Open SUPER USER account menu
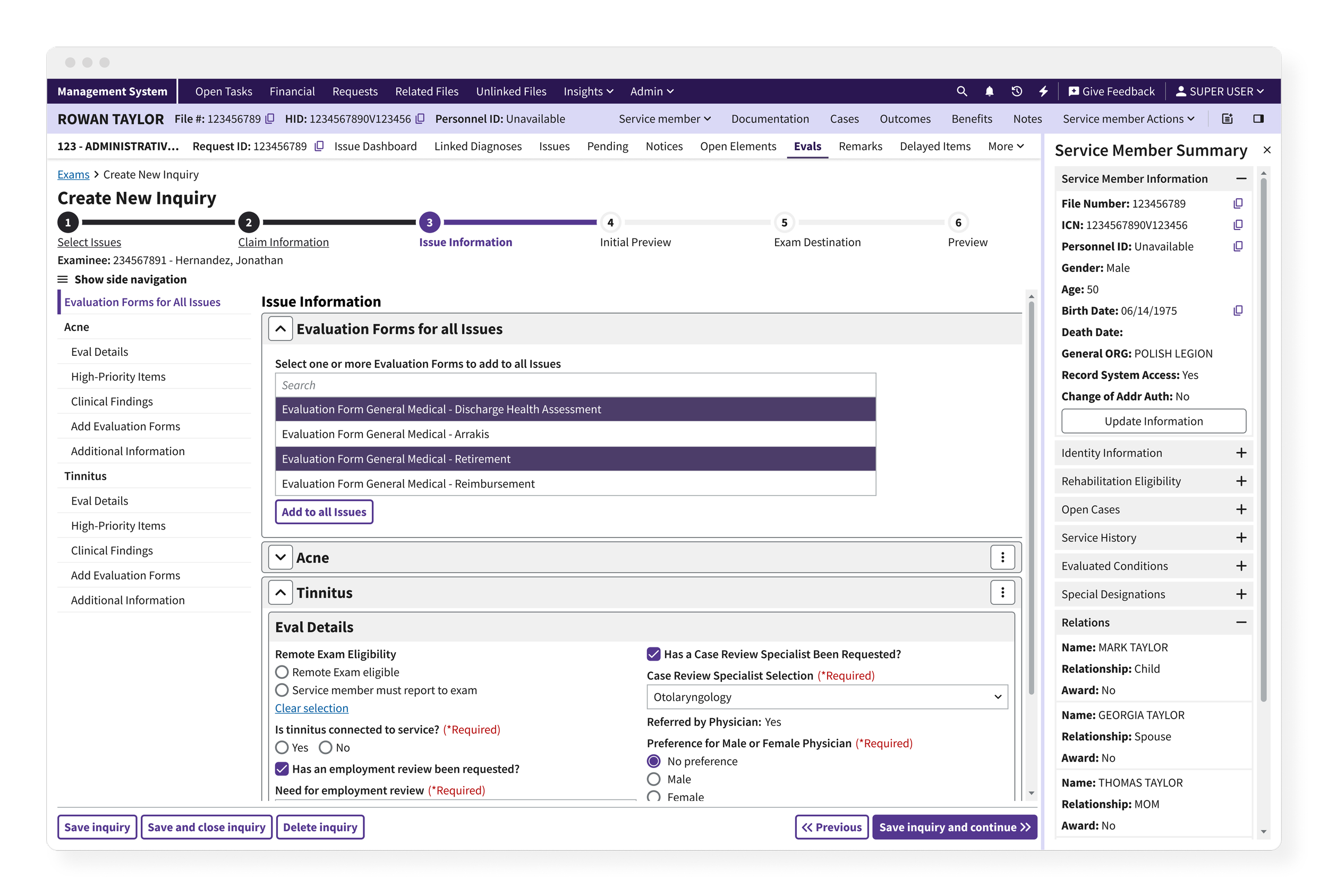1328x896 pixels. [x=1220, y=91]
